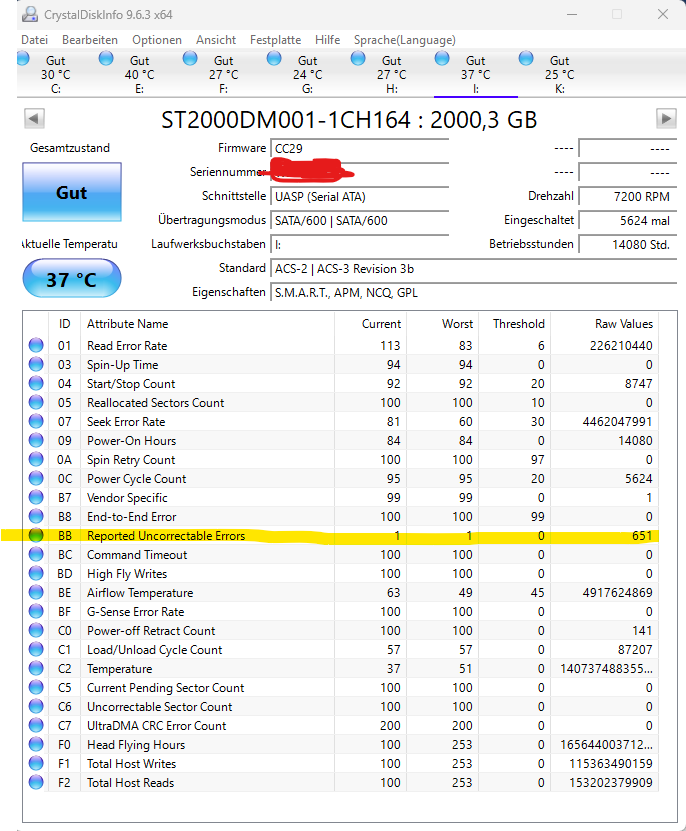Open the Sprache(Language) menu
Viewport: 686px width, 831px height.
point(404,40)
